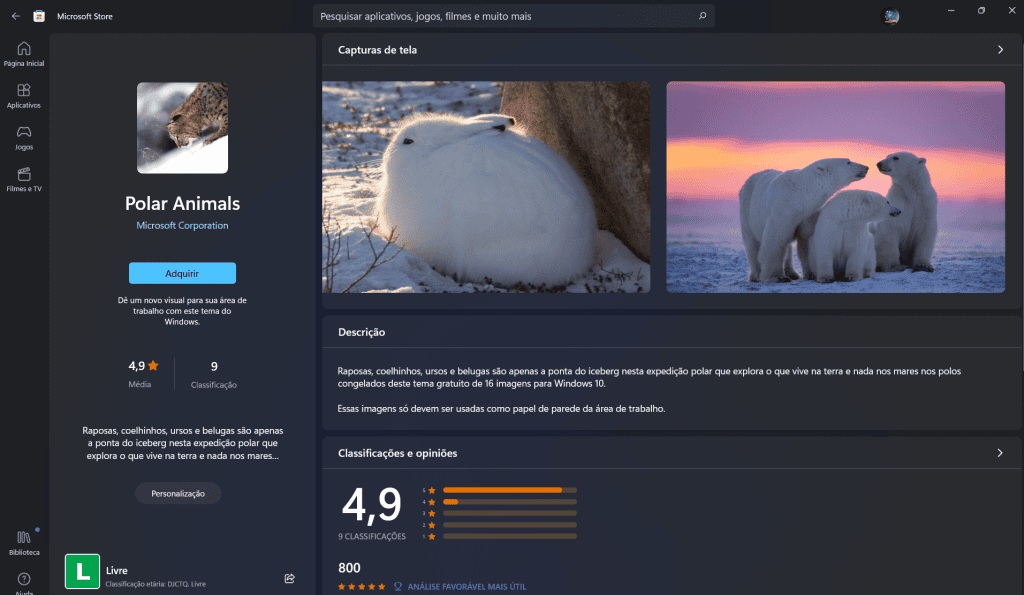The width and height of the screenshot is (1024, 595).
Task: Go back using the back arrow
Action: [x=16, y=16]
